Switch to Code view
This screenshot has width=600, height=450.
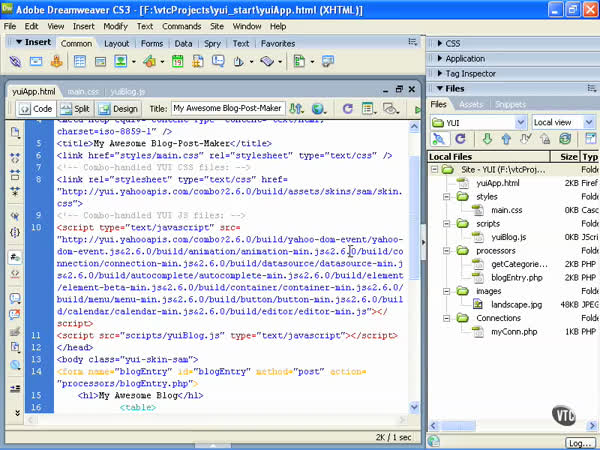click(x=33, y=108)
